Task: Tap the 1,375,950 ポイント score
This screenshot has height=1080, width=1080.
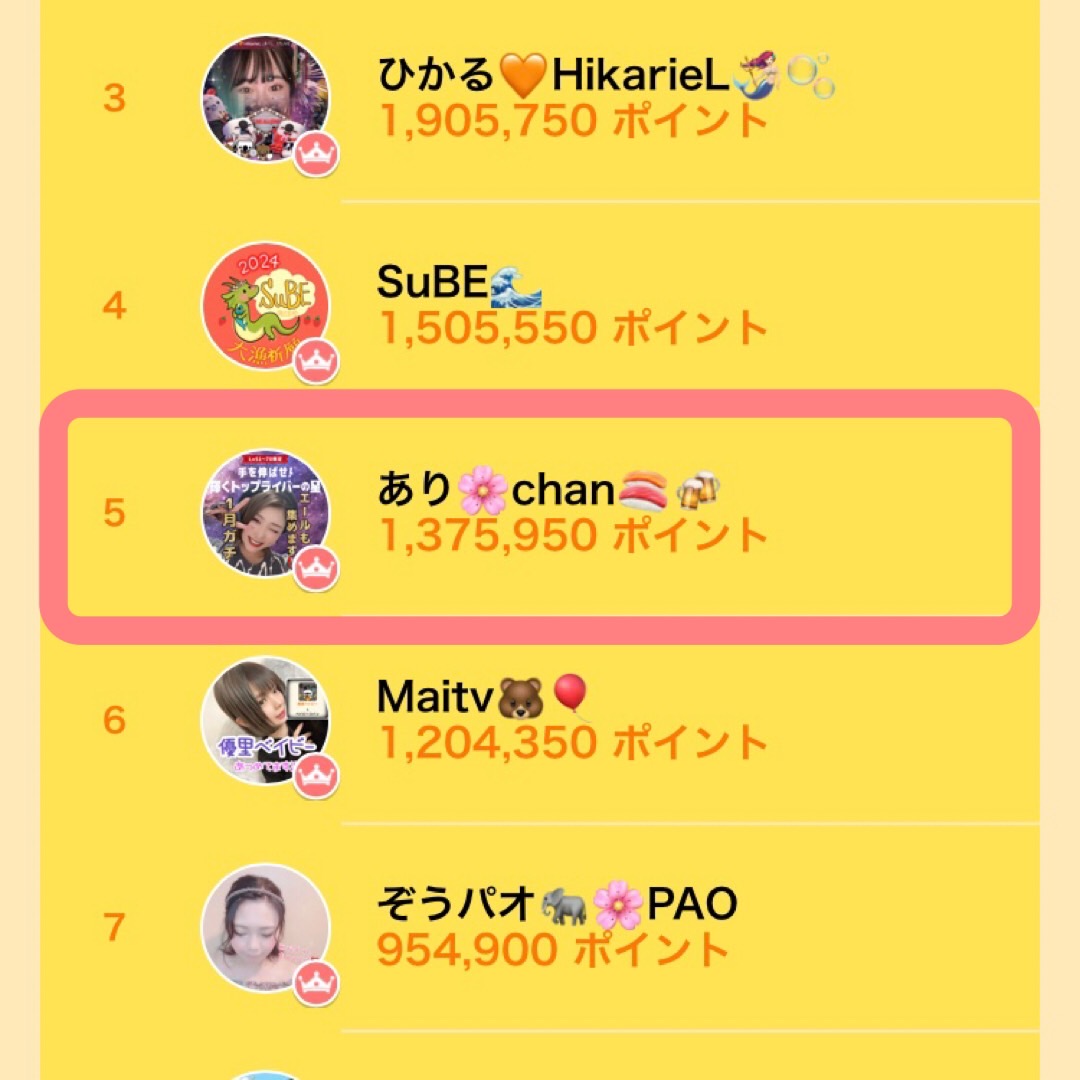Action: pyautogui.click(x=573, y=536)
